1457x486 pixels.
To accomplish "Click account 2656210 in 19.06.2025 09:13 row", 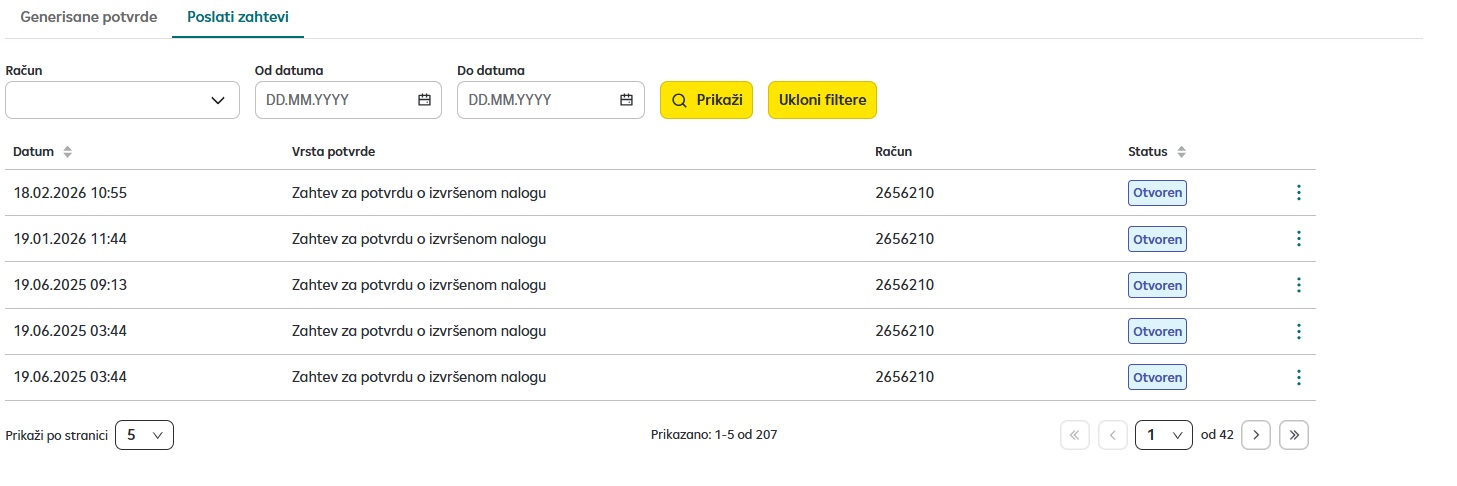I will click(x=904, y=285).
